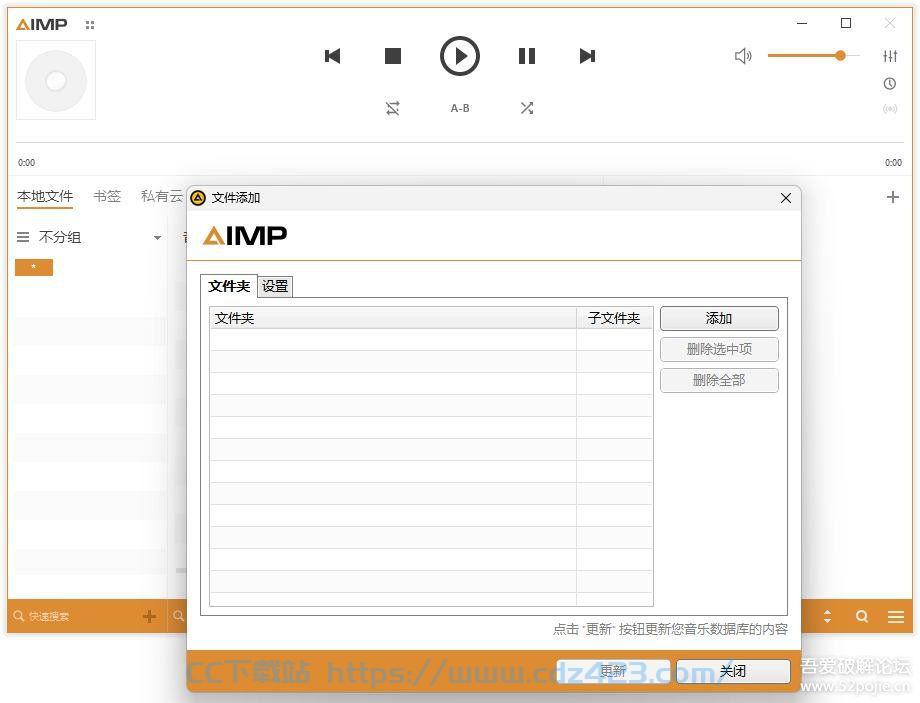Click the elapsed time 0:00 at left

(26, 163)
